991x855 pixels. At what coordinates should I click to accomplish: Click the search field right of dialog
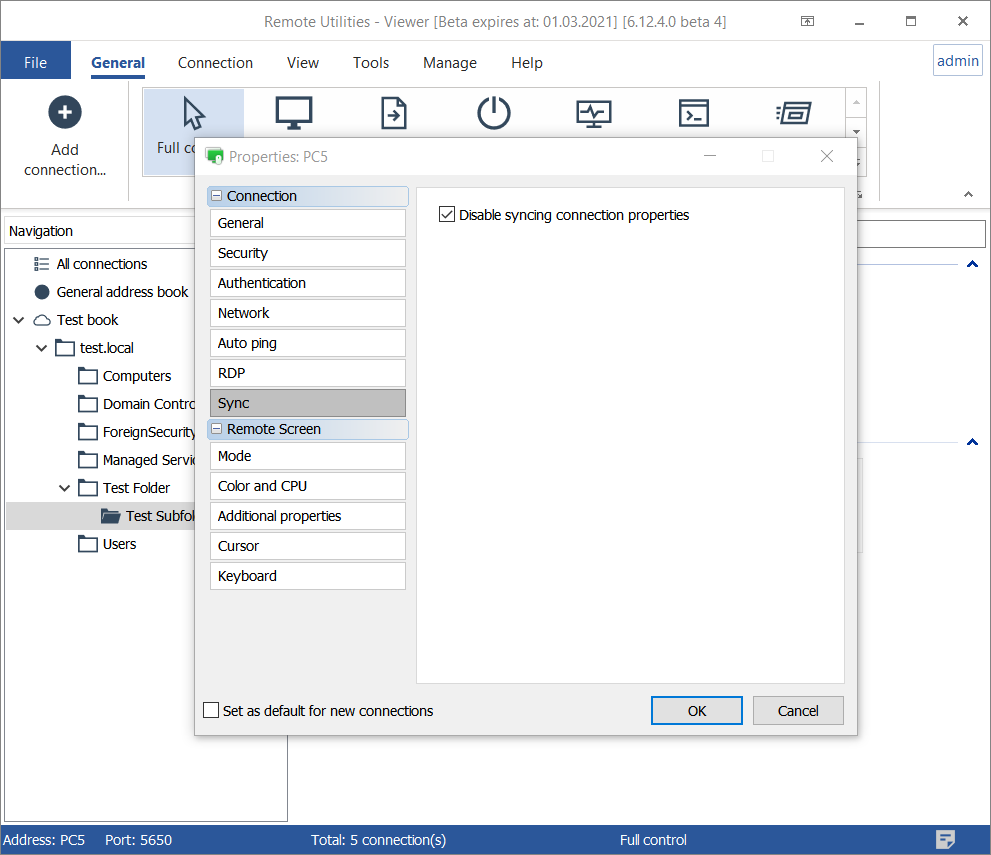click(x=921, y=234)
